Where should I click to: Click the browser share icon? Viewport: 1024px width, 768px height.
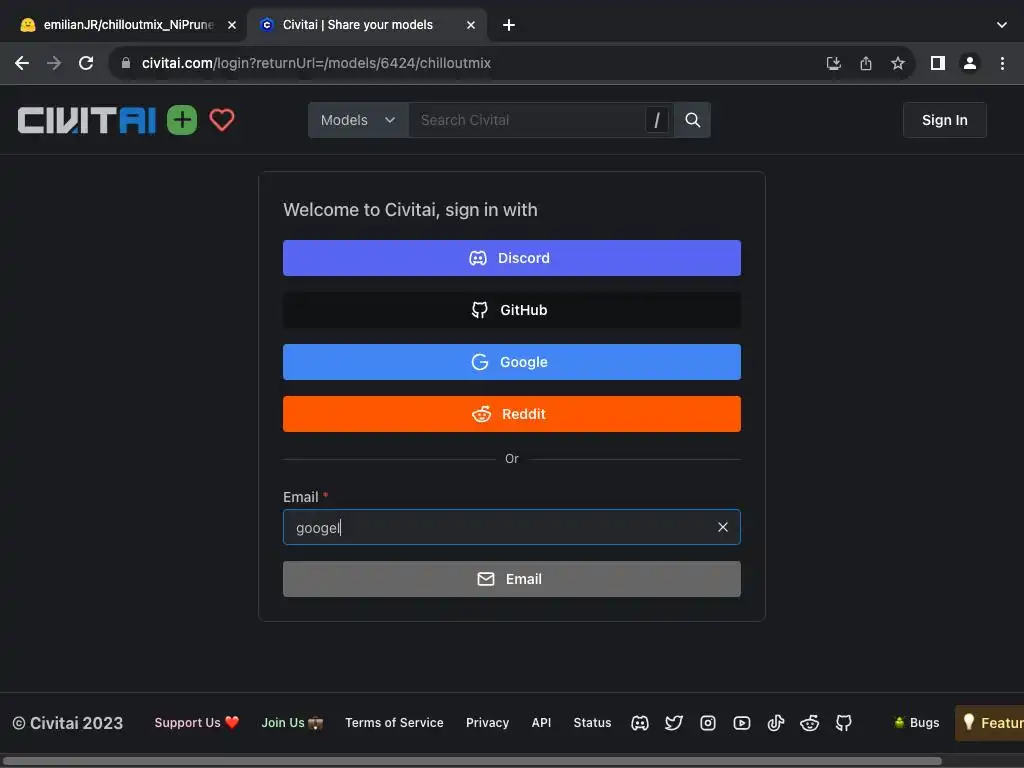pyautogui.click(x=866, y=63)
